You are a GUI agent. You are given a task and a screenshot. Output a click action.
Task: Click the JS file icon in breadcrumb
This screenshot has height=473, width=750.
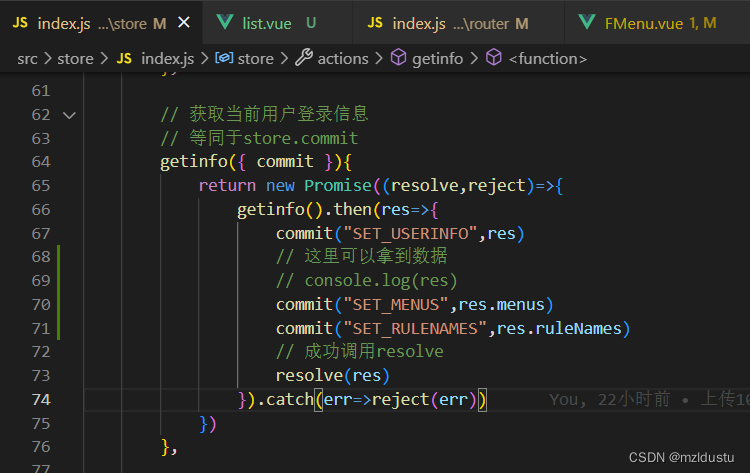(124, 59)
